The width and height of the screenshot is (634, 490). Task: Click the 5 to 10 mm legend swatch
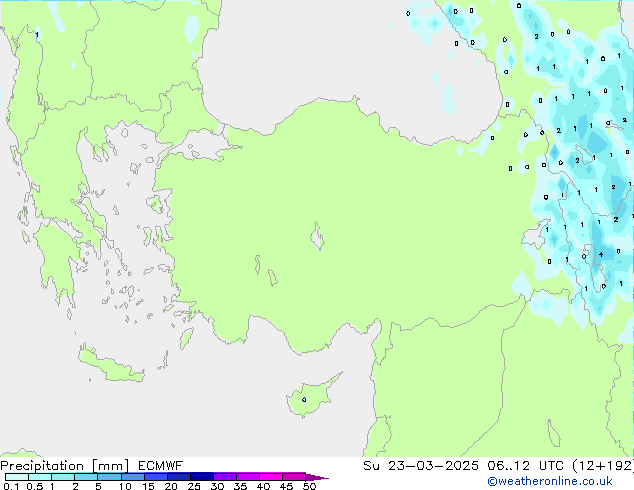109,477
